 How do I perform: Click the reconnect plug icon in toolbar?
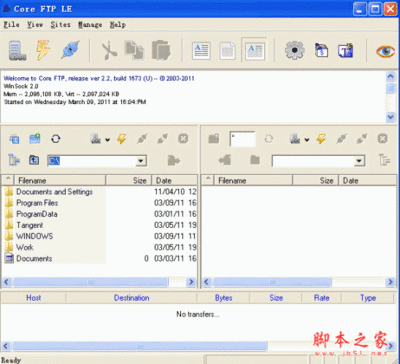(70, 50)
